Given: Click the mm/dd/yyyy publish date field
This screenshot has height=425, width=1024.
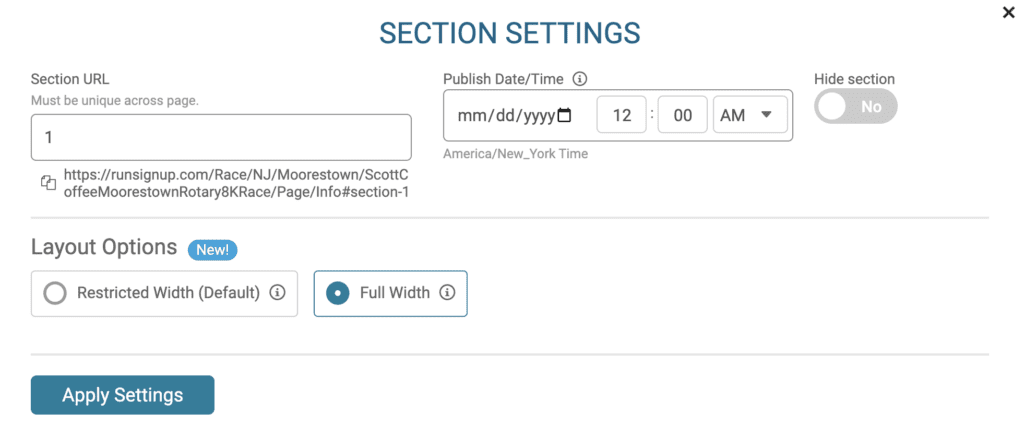Looking at the screenshot, I should pos(515,116).
